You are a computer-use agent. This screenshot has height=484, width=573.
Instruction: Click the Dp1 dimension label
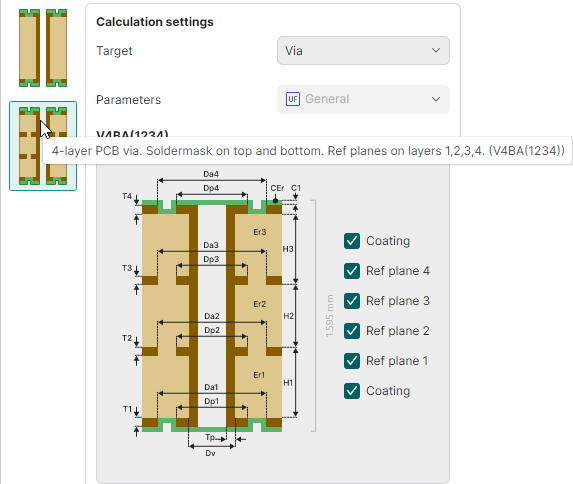[211, 401]
